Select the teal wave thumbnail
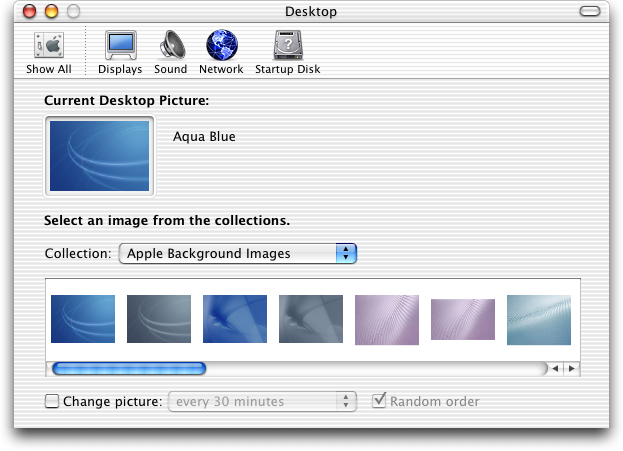Image resolution: width=623 pixels, height=451 pixels. point(539,319)
